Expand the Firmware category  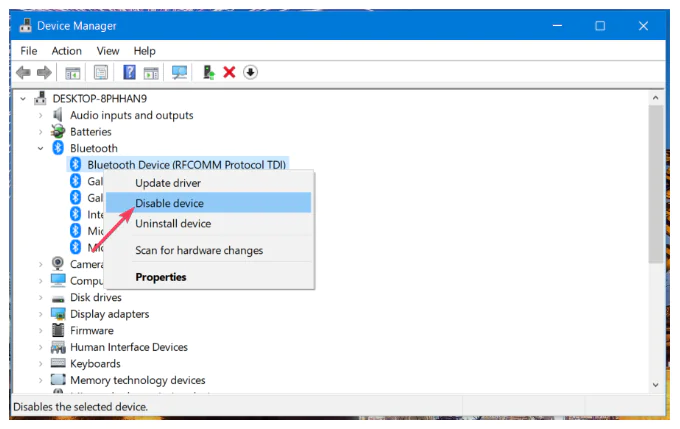coord(40,331)
